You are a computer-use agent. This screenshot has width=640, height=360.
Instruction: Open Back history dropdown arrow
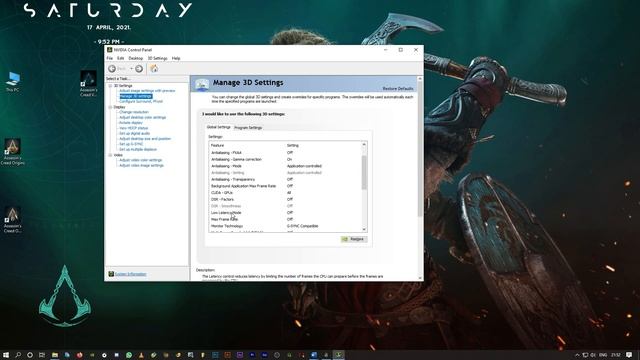coord(131,69)
